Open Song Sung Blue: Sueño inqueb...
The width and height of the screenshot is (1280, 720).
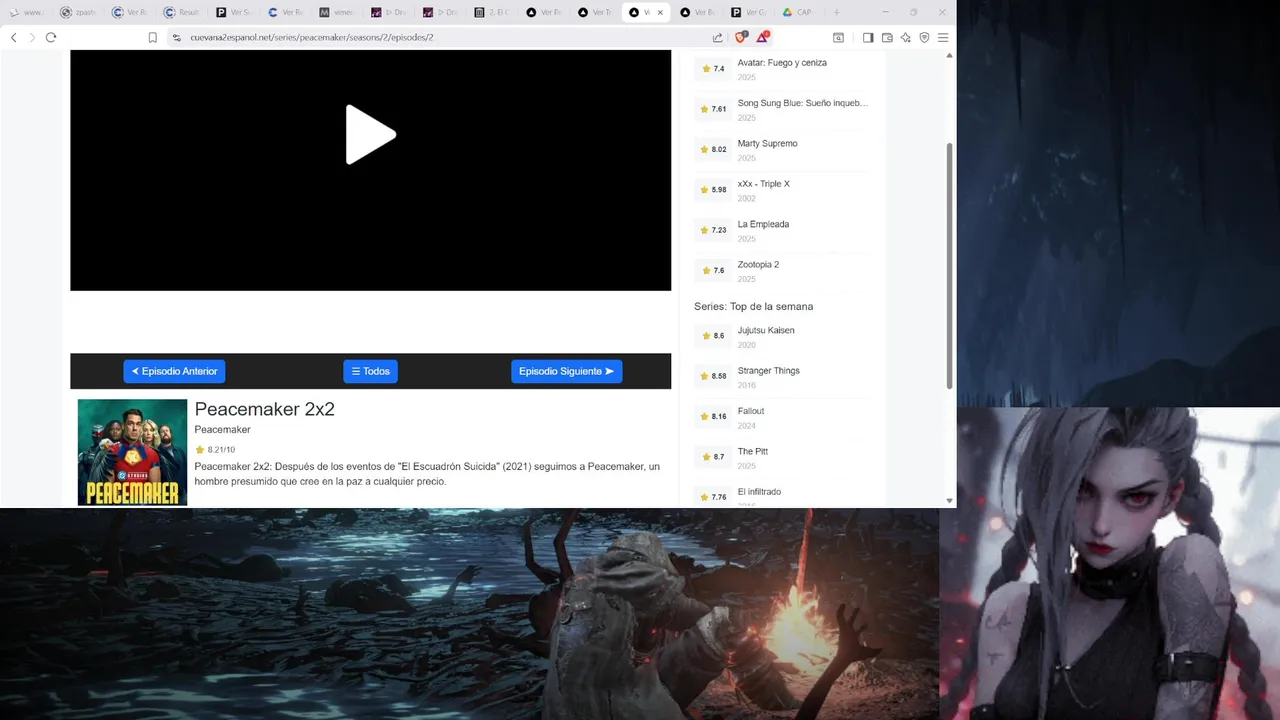point(803,103)
